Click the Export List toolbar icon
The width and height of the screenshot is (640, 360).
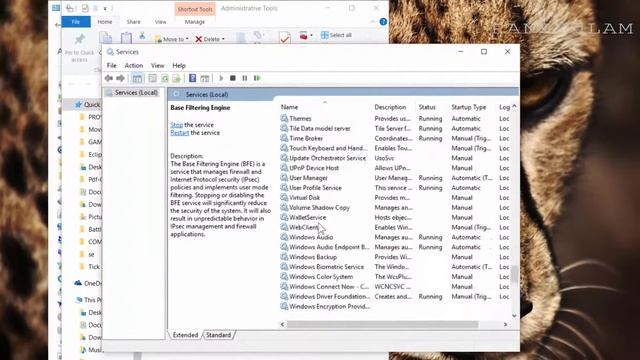pos(176,78)
